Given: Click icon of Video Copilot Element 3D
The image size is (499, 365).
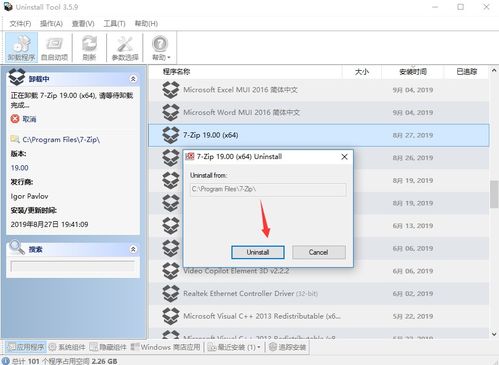Looking at the screenshot, I should tap(171, 271).
